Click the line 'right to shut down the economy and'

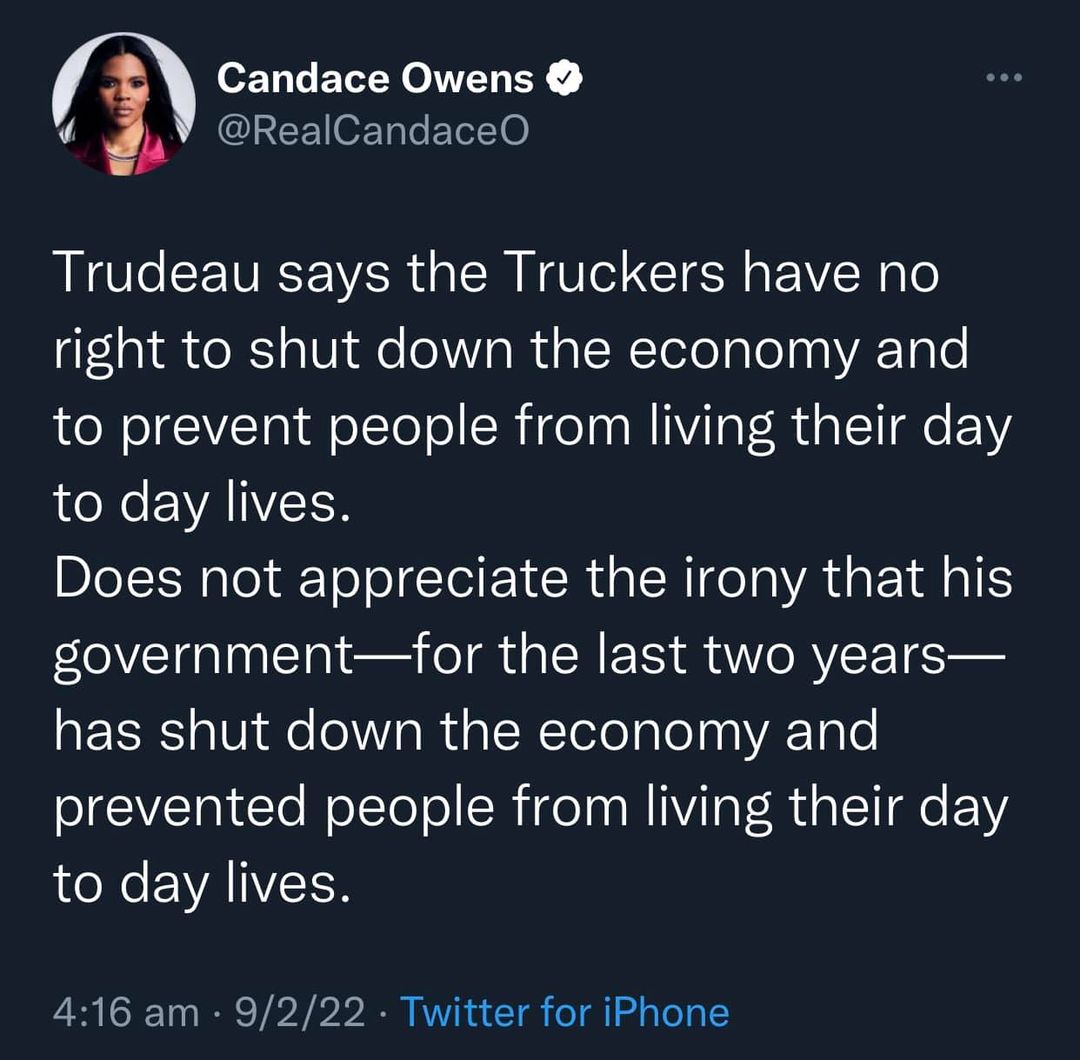click(511, 351)
